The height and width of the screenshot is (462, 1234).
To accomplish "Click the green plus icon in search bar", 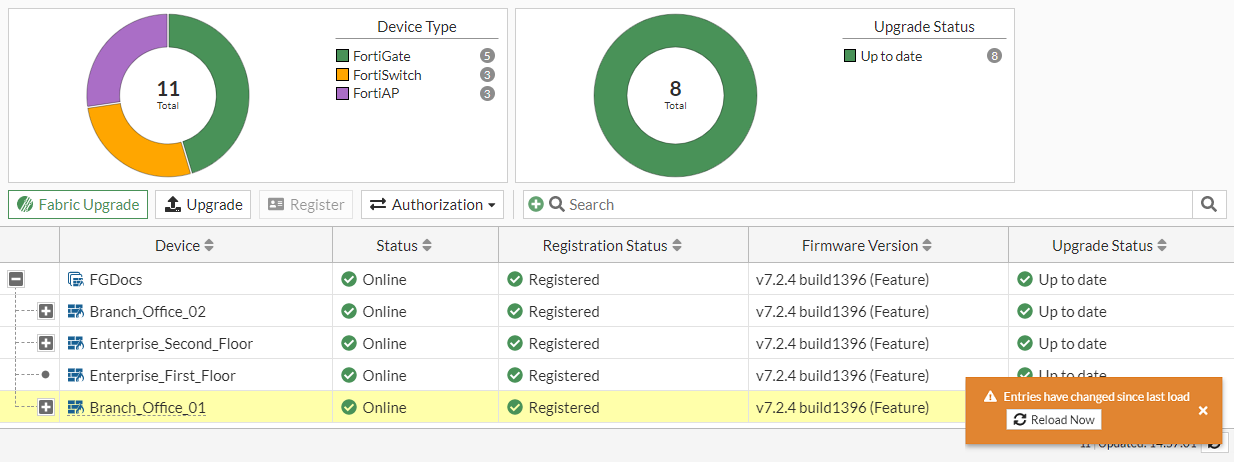I will point(536,204).
